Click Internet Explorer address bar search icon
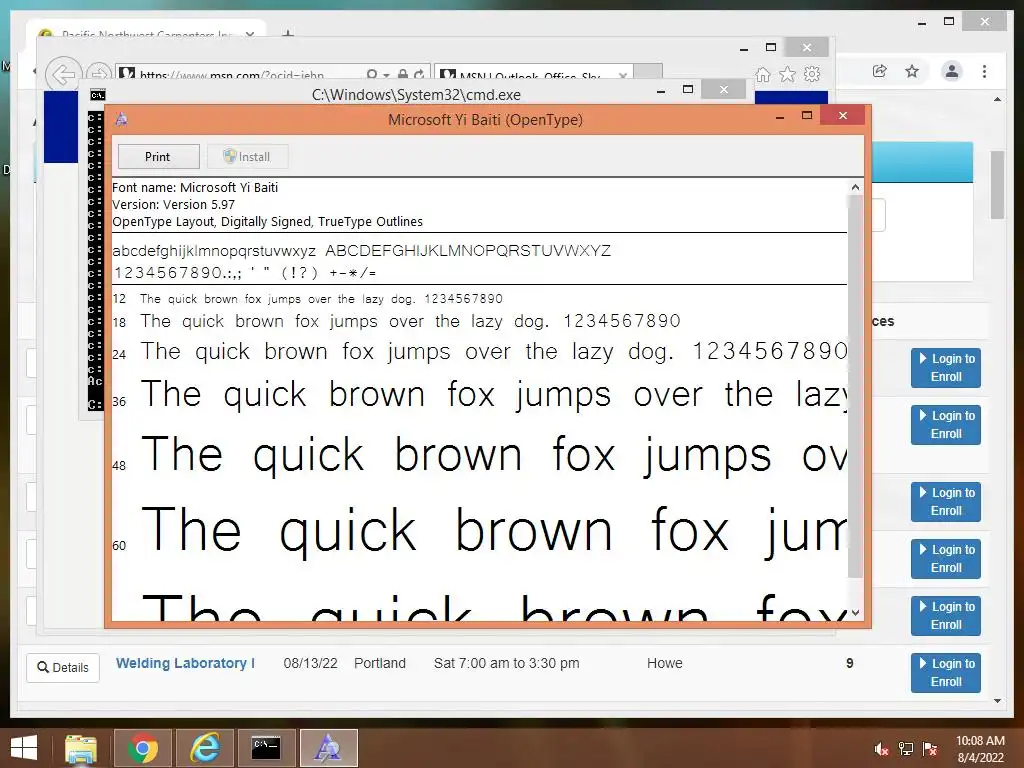 (x=372, y=75)
